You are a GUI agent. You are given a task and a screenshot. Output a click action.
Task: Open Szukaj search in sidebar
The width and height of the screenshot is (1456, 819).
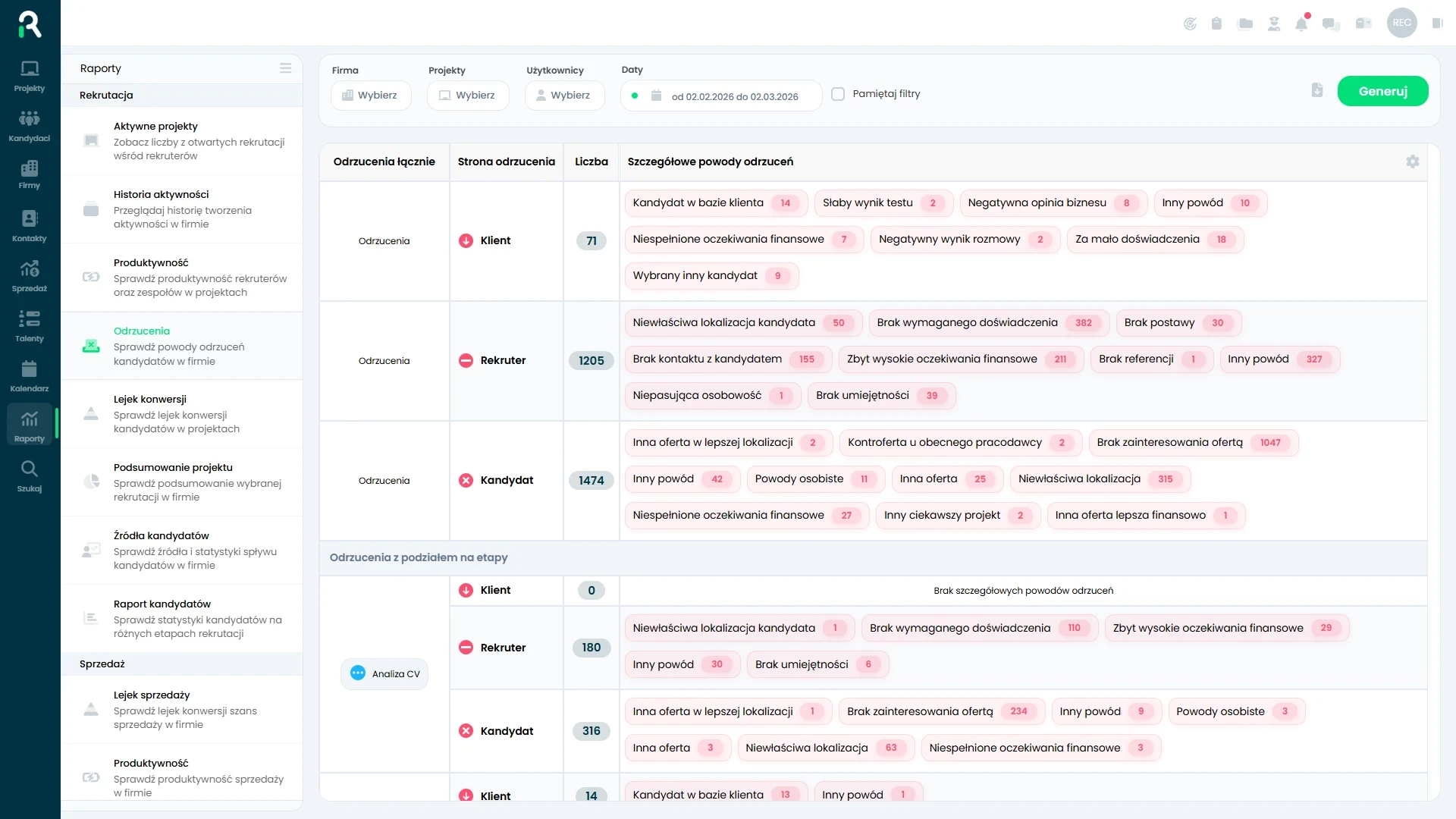[x=30, y=475]
